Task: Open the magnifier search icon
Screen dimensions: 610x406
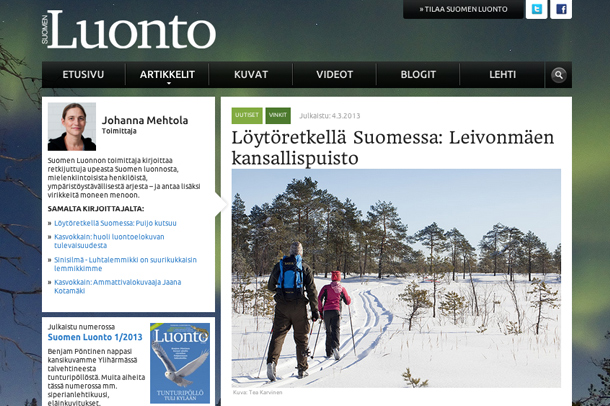Action: [558, 75]
